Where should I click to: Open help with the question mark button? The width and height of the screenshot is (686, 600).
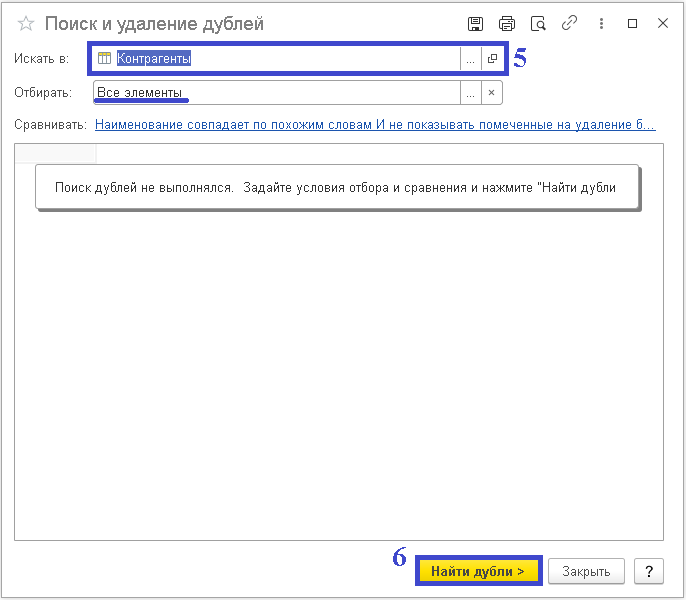point(649,571)
